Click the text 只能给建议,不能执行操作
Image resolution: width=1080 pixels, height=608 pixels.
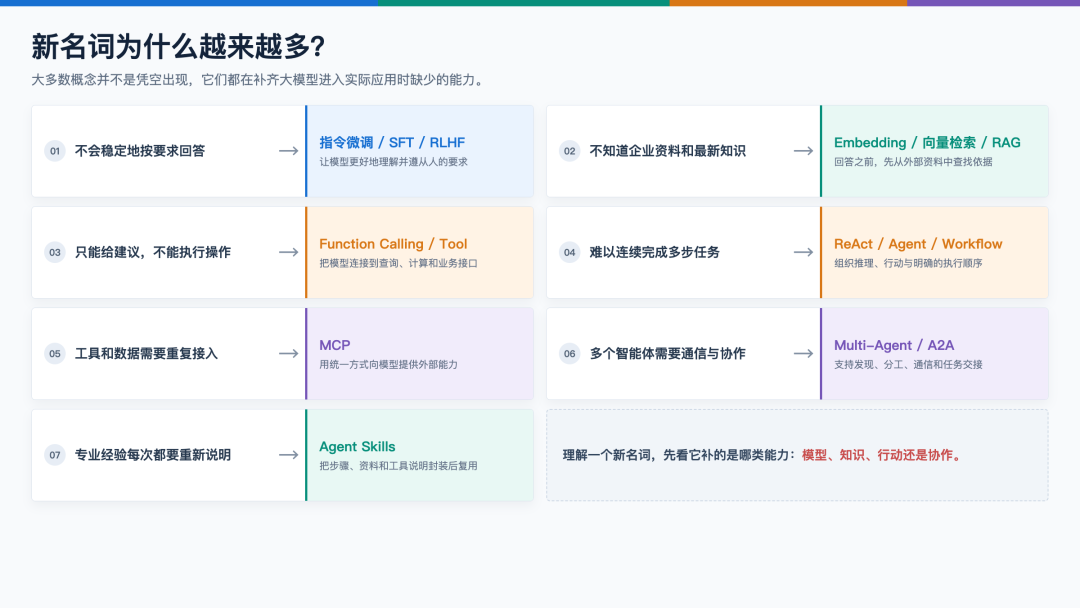153,252
